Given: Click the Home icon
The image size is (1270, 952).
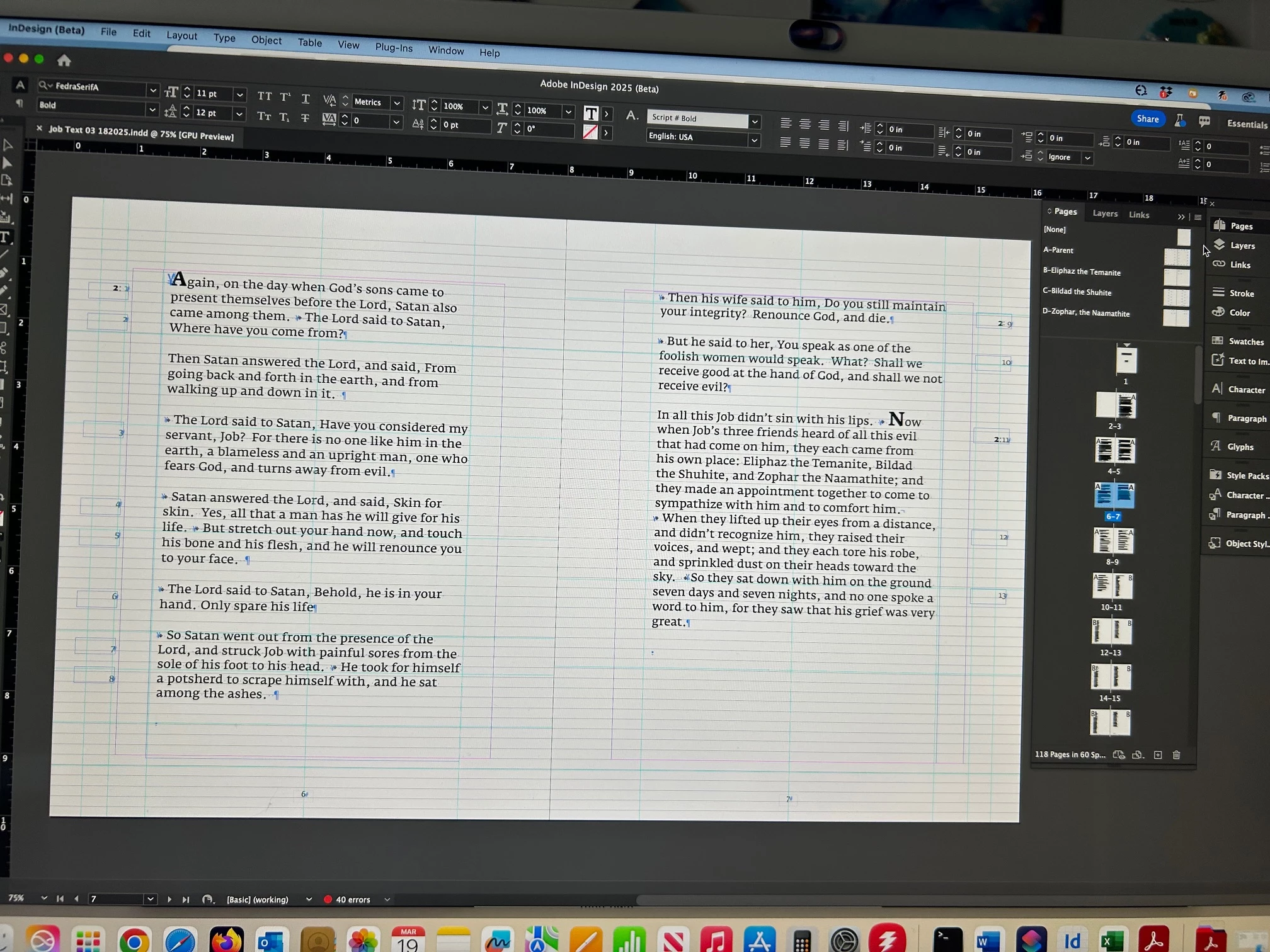Looking at the screenshot, I should (64, 60).
